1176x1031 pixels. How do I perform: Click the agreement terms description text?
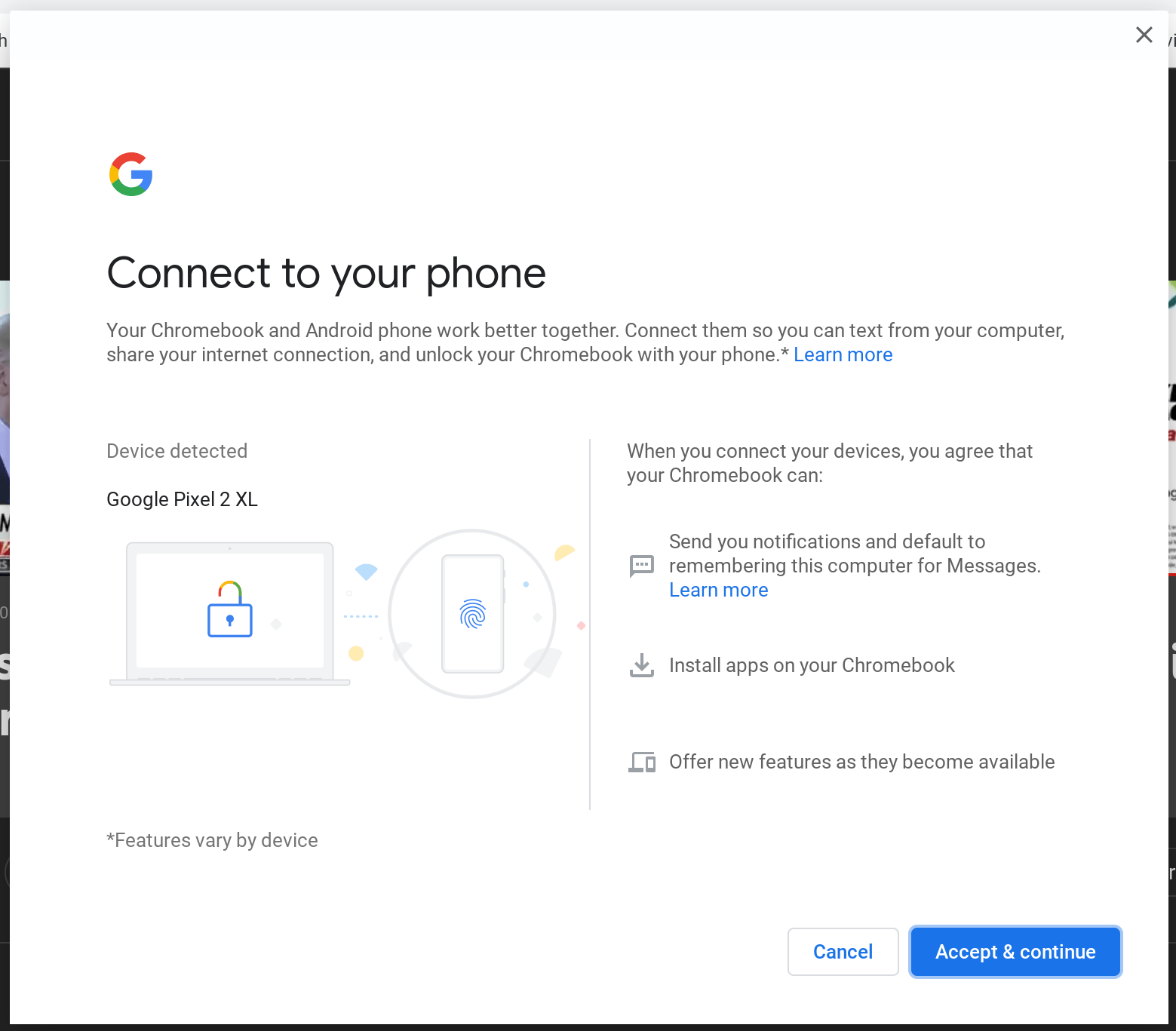click(x=830, y=463)
